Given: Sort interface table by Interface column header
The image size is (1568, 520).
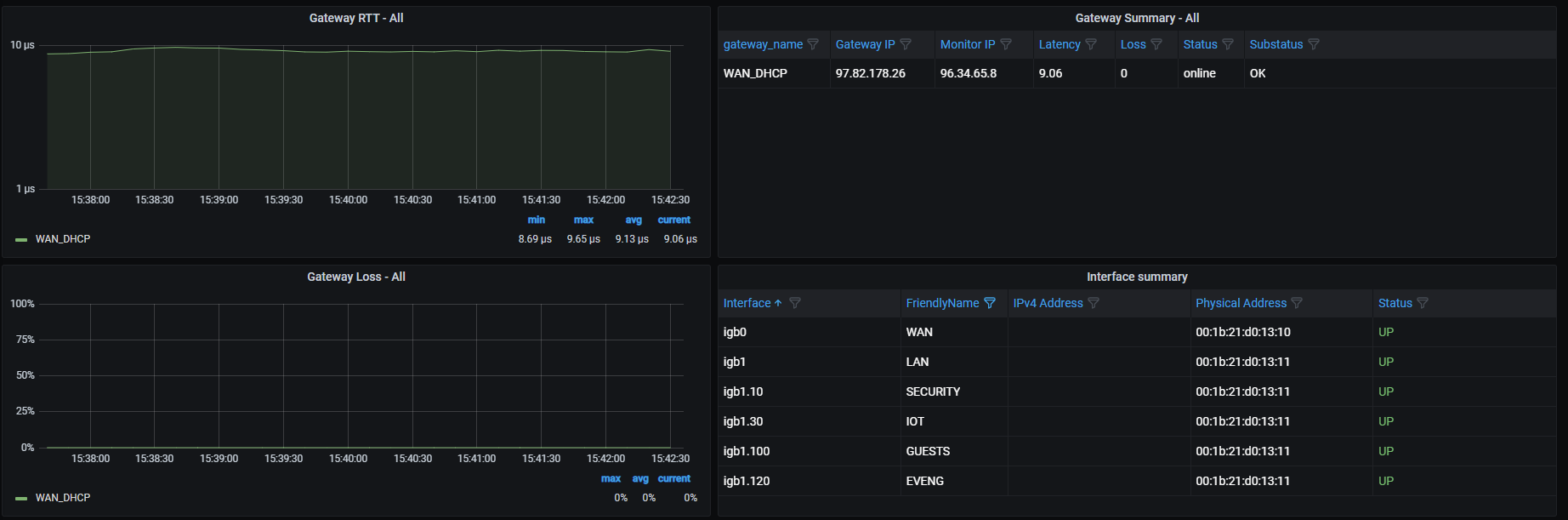Looking at the screenshot, I should [747, 303].
